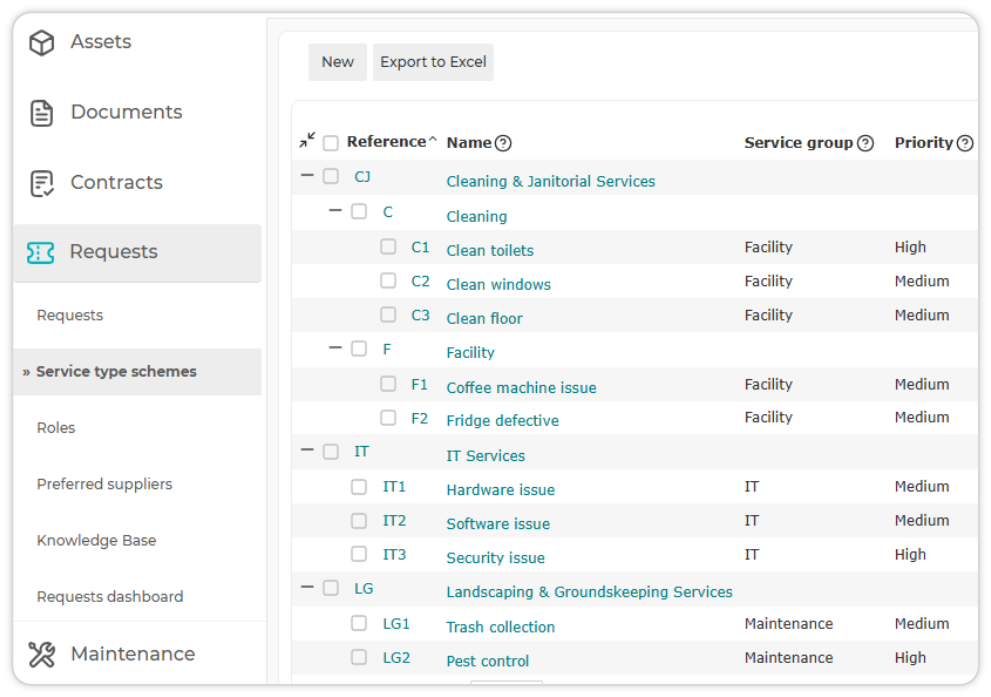Viewport: 991px width, 697px height.
Task: Collapse the LG Landscaping & Groundskeeping group
Action: (x=307, y=587)
